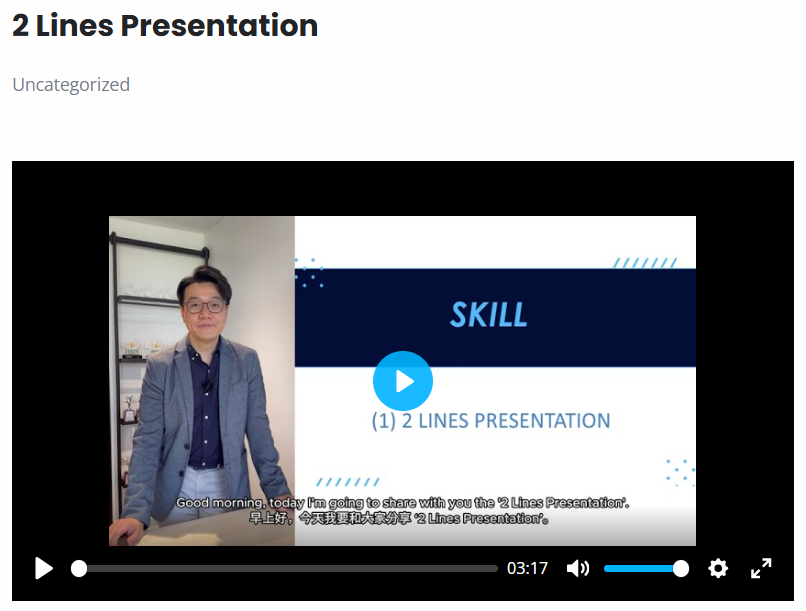
Task: Click the '2 Lines Presentation' page heading
Action: 165,25
